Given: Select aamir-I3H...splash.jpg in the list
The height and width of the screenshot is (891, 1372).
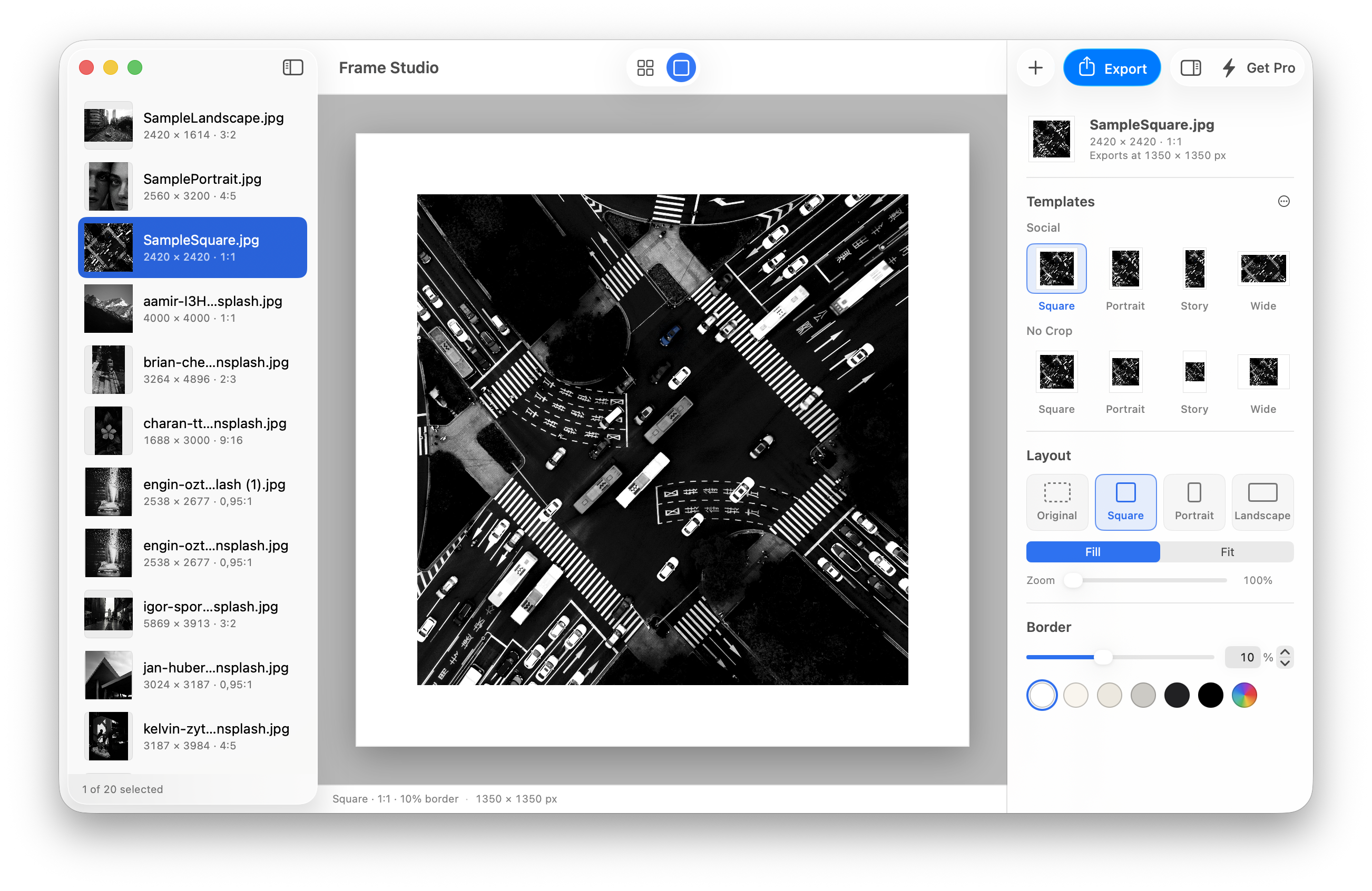Looking at the screenshot, I should [192, 309].
